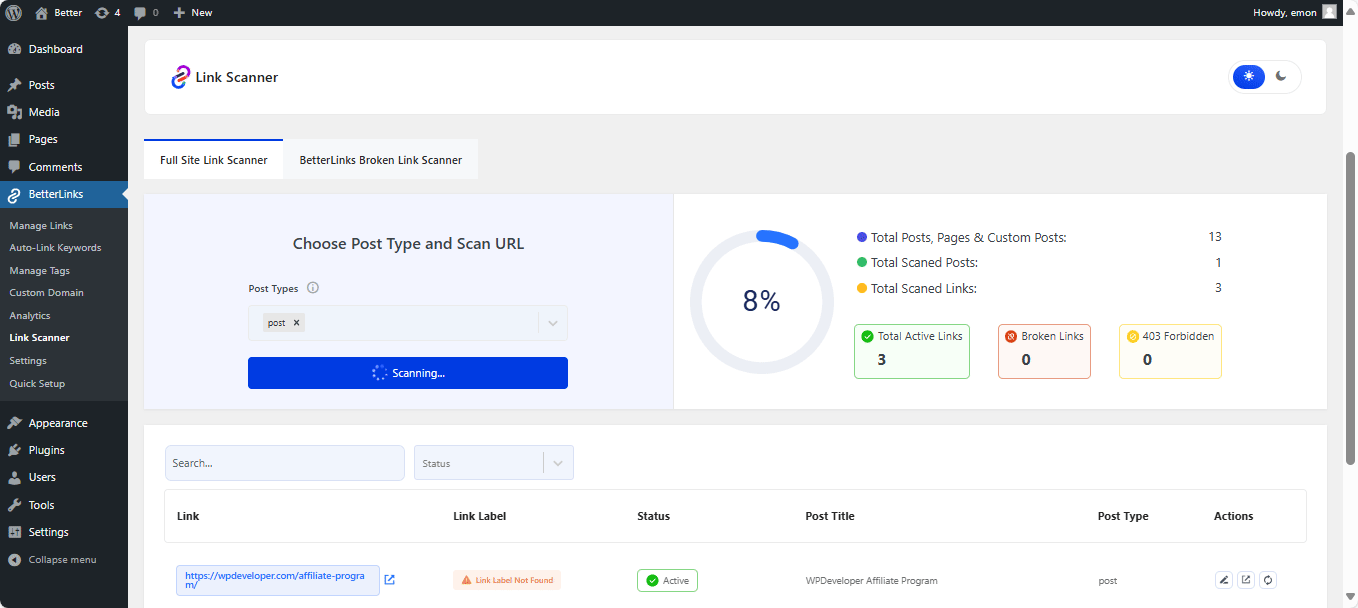This screenshot has width=1358, height=608.
Task: Click the edit pencil icon in Actions column
Action: coord(1224,580)
